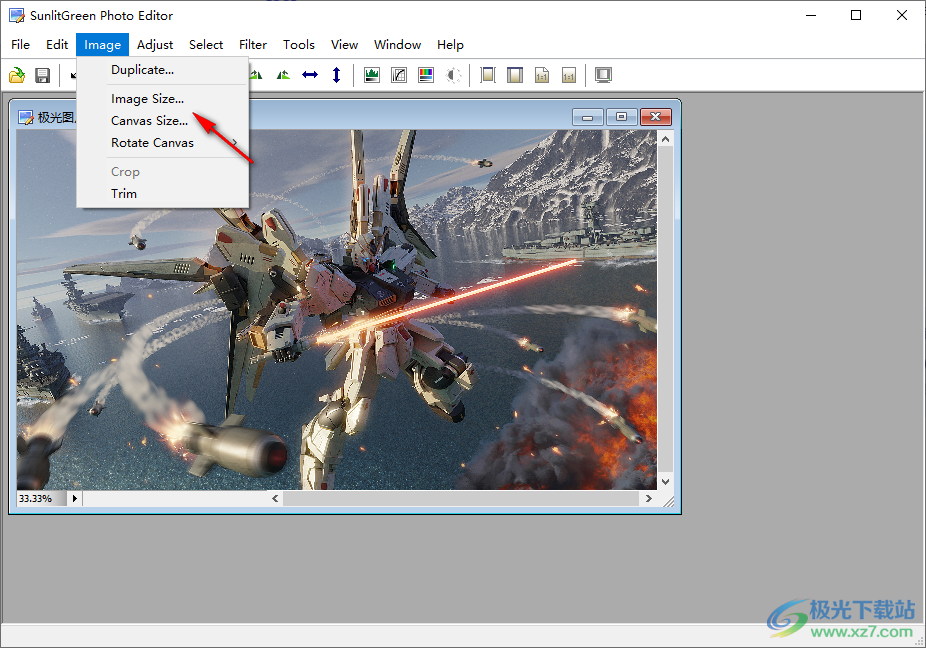Click the 33.33% zoom value field
This screenshot has width=926, height=648.
point(40,499)
